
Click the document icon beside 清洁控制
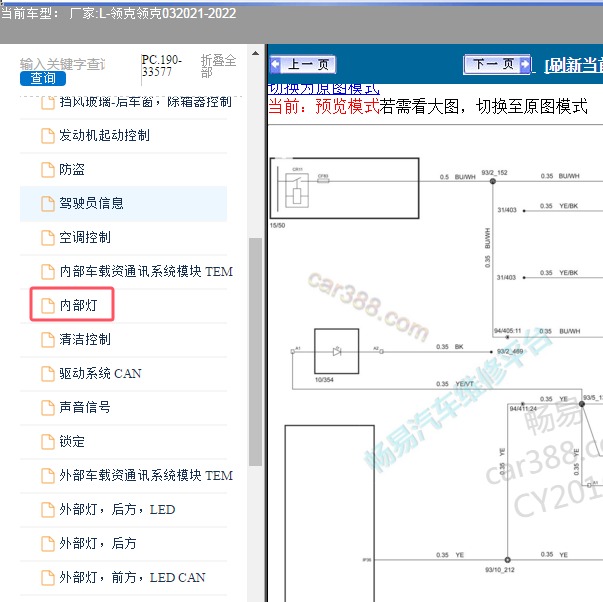(x=48, y=340)
